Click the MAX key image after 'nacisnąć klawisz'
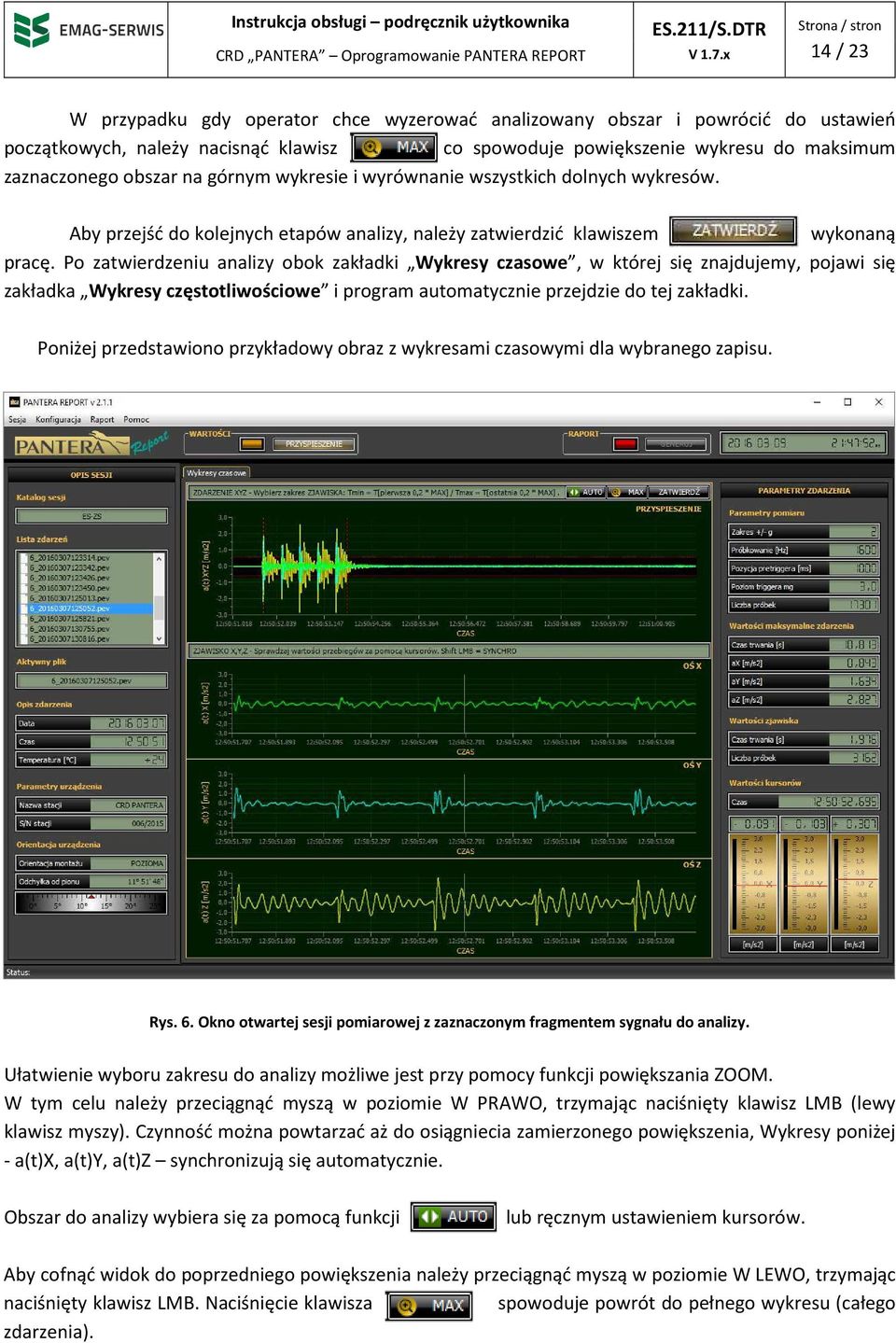 point(394,147)
